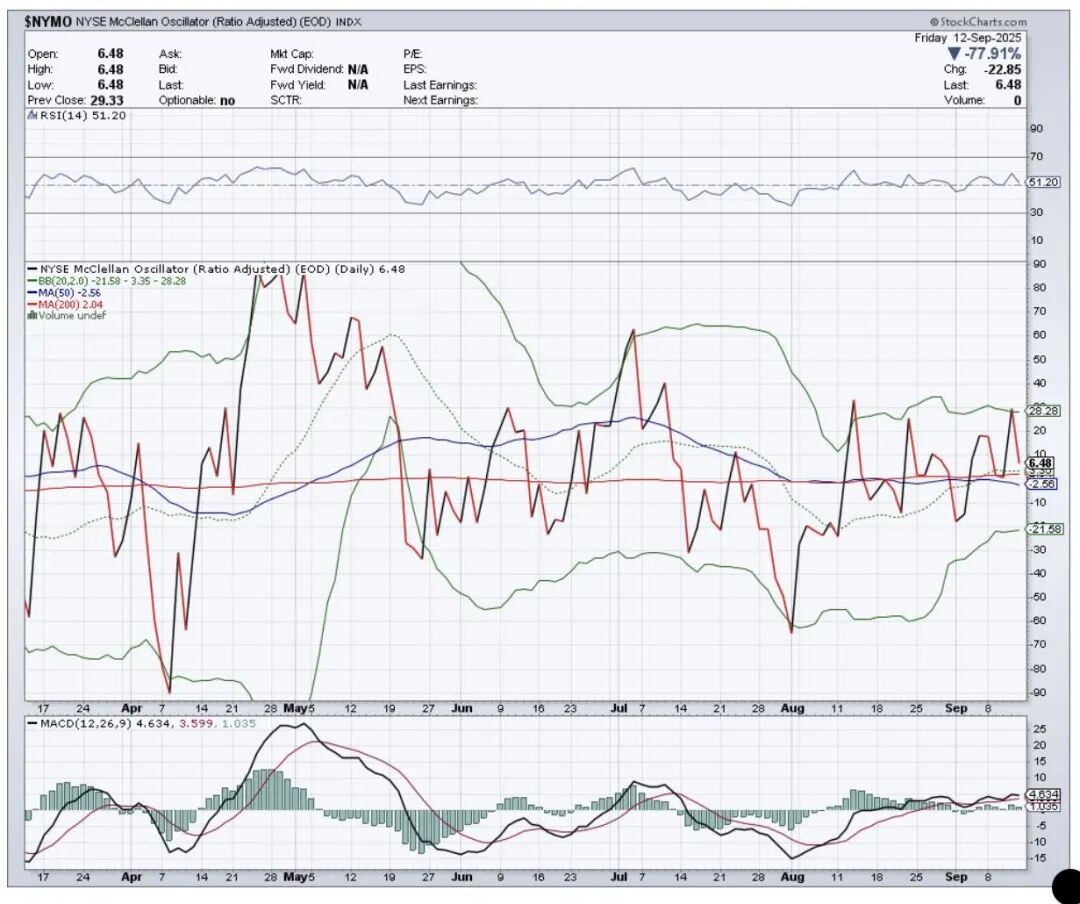
Task: Click the -2.56 MA(50) axis tag
Action: pyautogui.click(x=1040, y=484)
